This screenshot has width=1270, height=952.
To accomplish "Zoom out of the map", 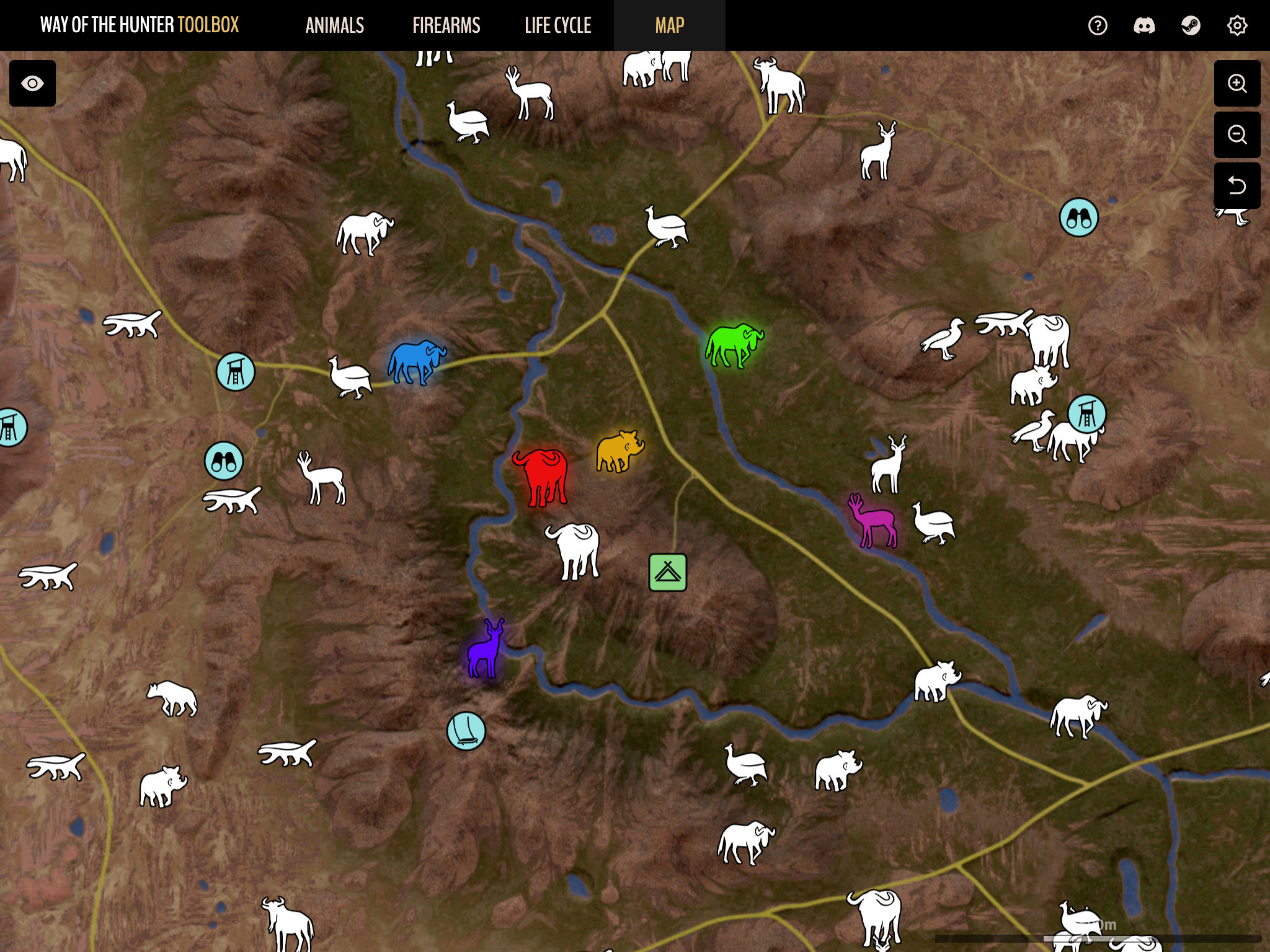I will pyautogui.click(x=1237, y=134).
